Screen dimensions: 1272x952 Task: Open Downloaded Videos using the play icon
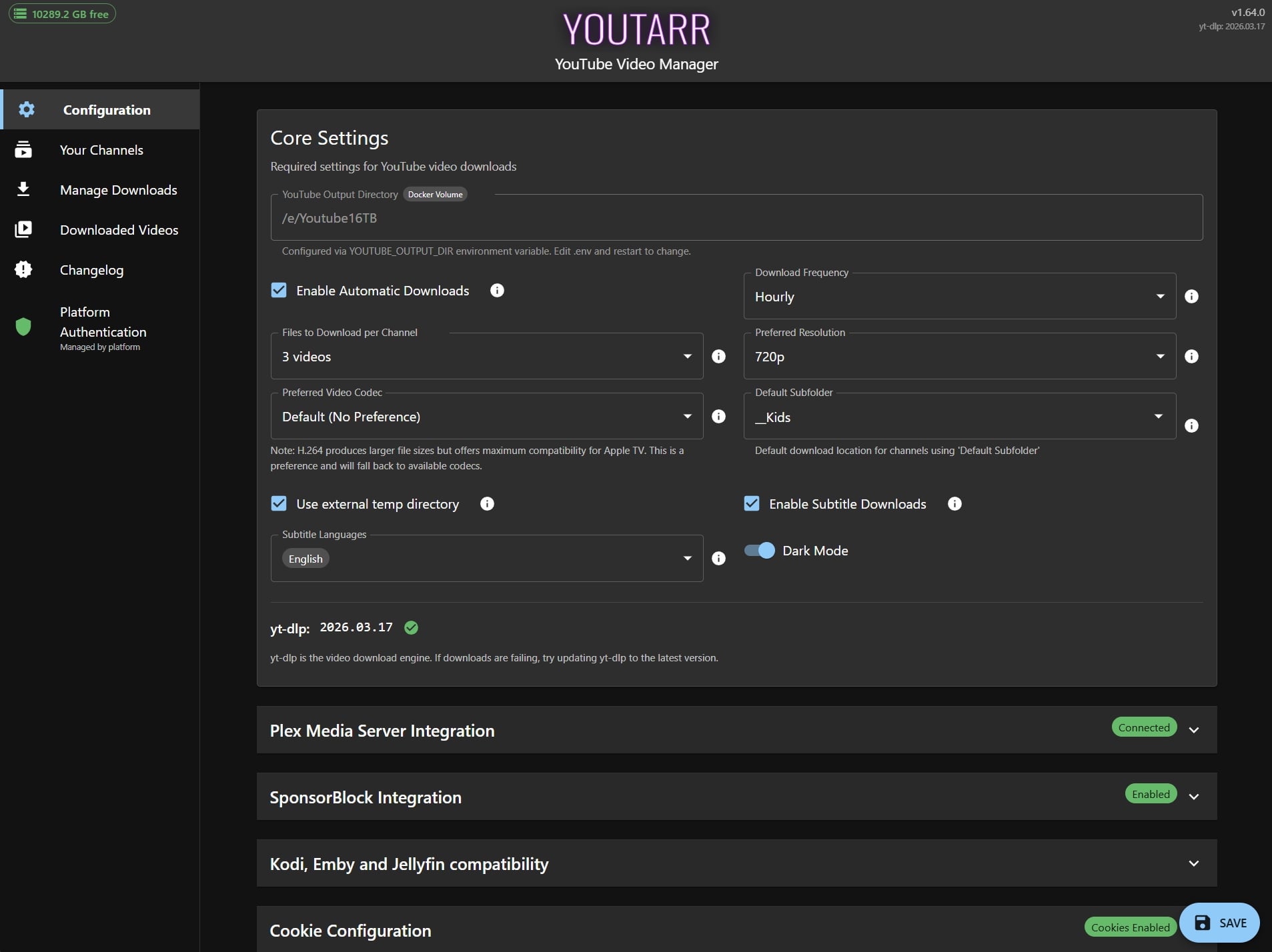pyautogui.click(x=23, y=229)
